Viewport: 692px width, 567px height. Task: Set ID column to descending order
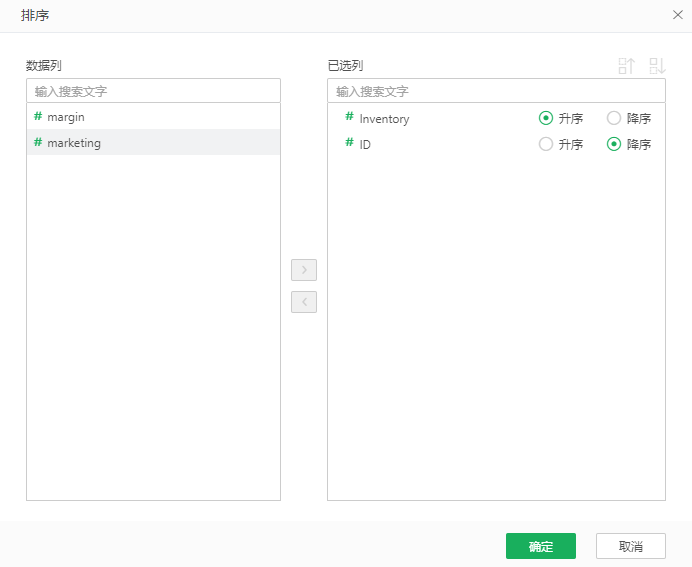click(614, 144)
